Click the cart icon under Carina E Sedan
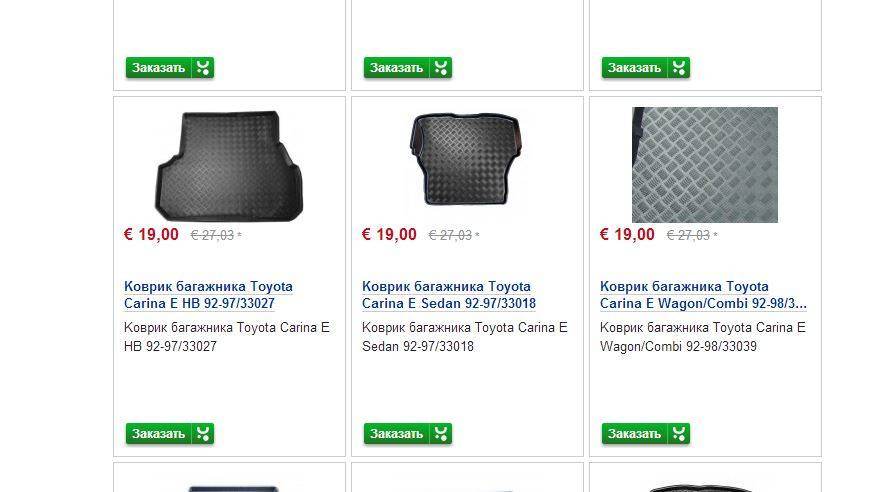The image size is (889, 492). tap(442, 434)
